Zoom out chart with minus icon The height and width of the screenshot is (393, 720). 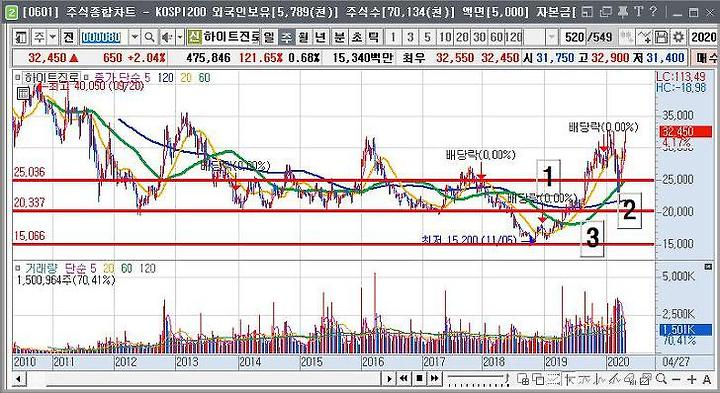tap(676, 380)
